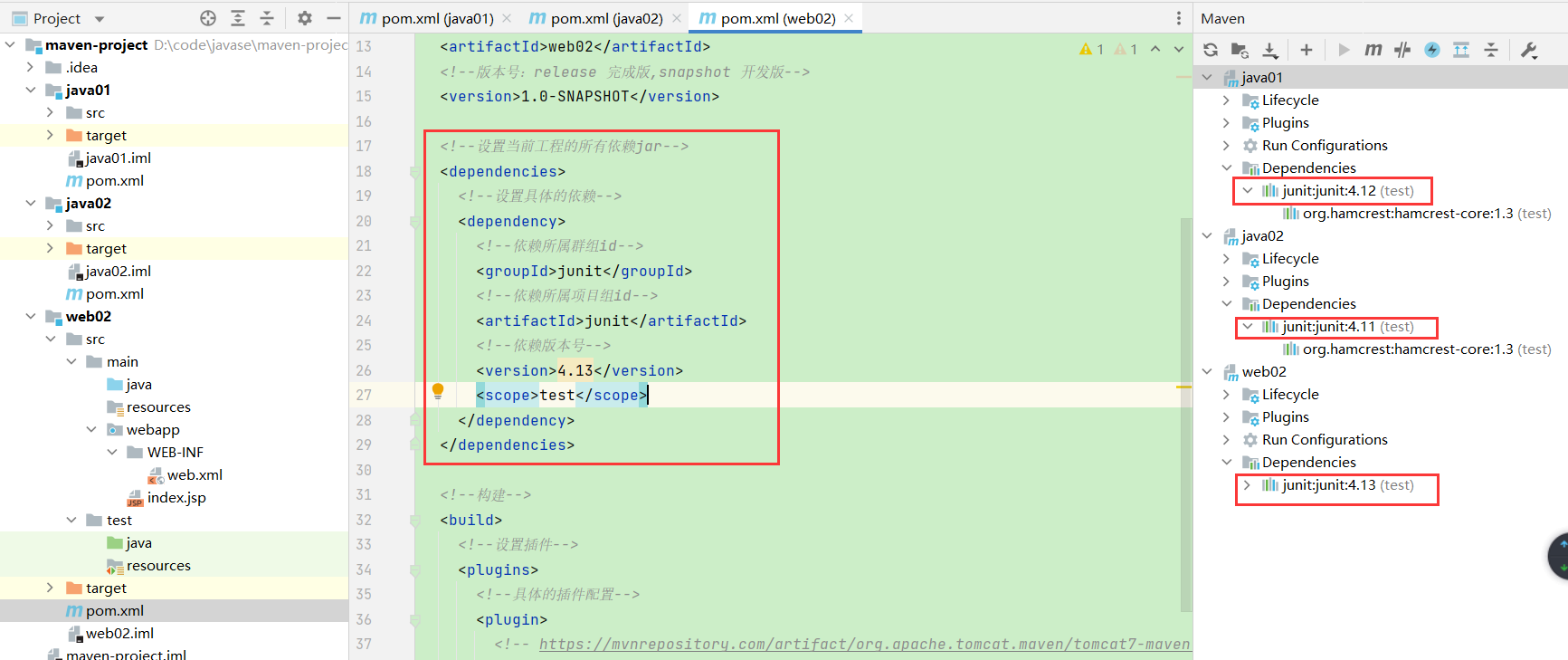
Task: Click Select Opened File target icon
Action: (x=208, y=18)
